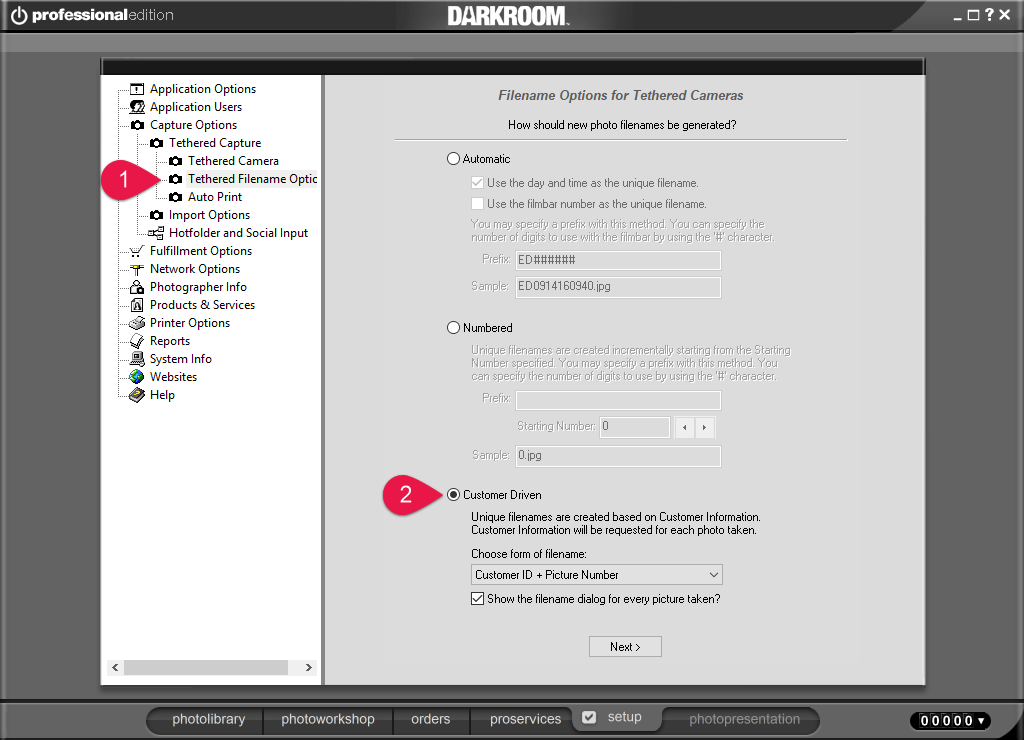
Task: Click the Capture Options camera icon
Action: point(137,125)
